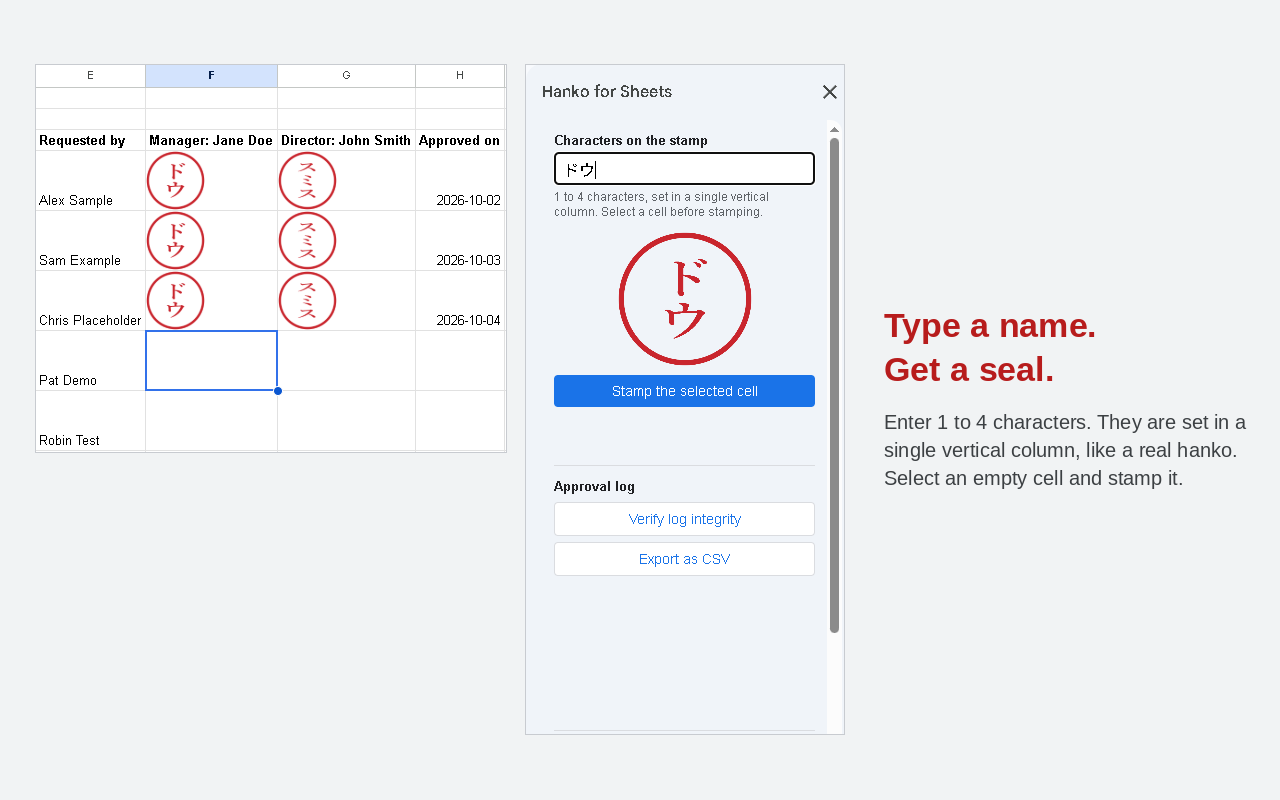This screenshot has width=1280, height=800.
Task: Select the date cell 2026-10-04
Action: pyautogui.click(x=460, y=300)
